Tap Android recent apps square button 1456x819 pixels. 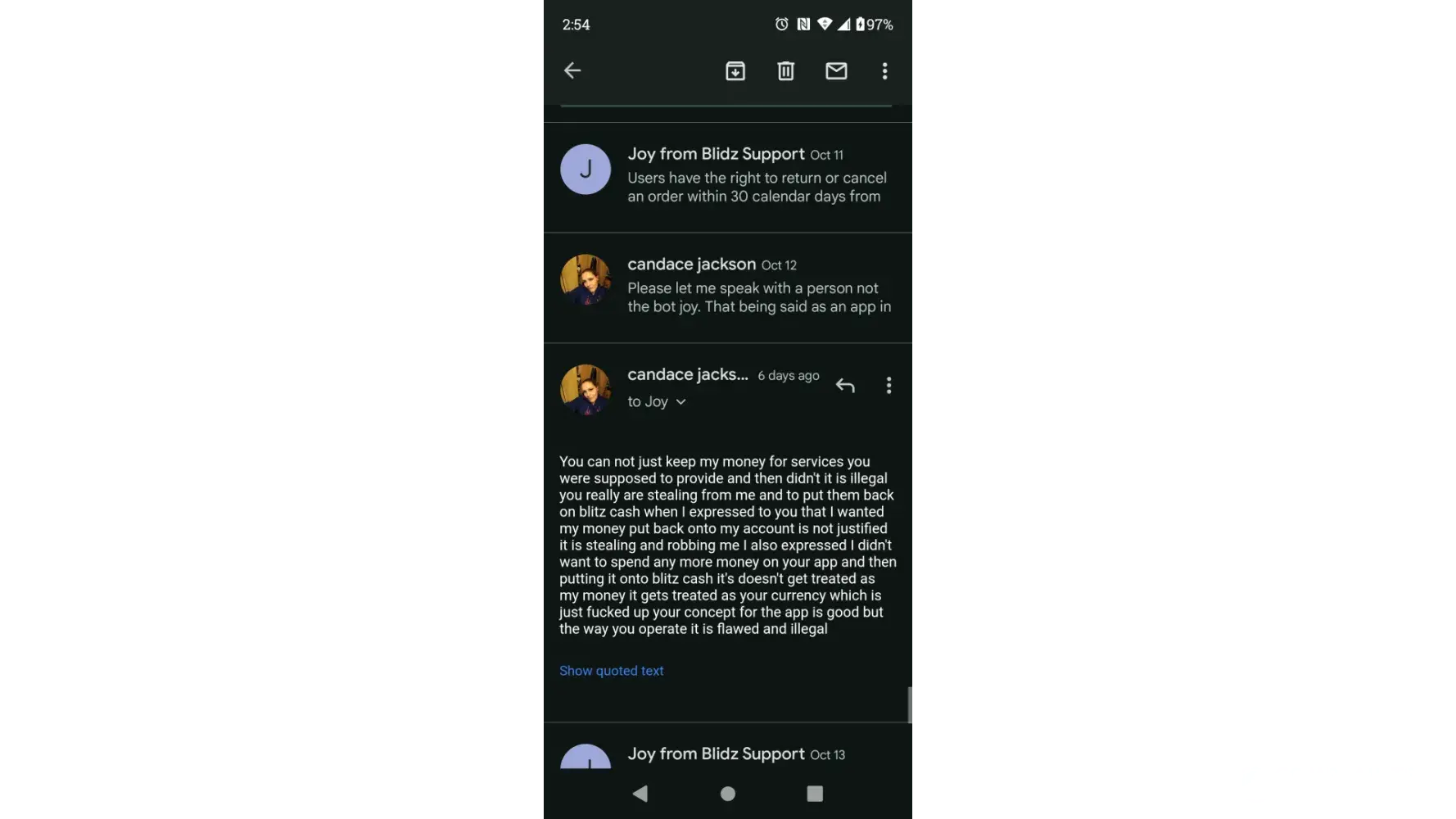click(815, 793)
